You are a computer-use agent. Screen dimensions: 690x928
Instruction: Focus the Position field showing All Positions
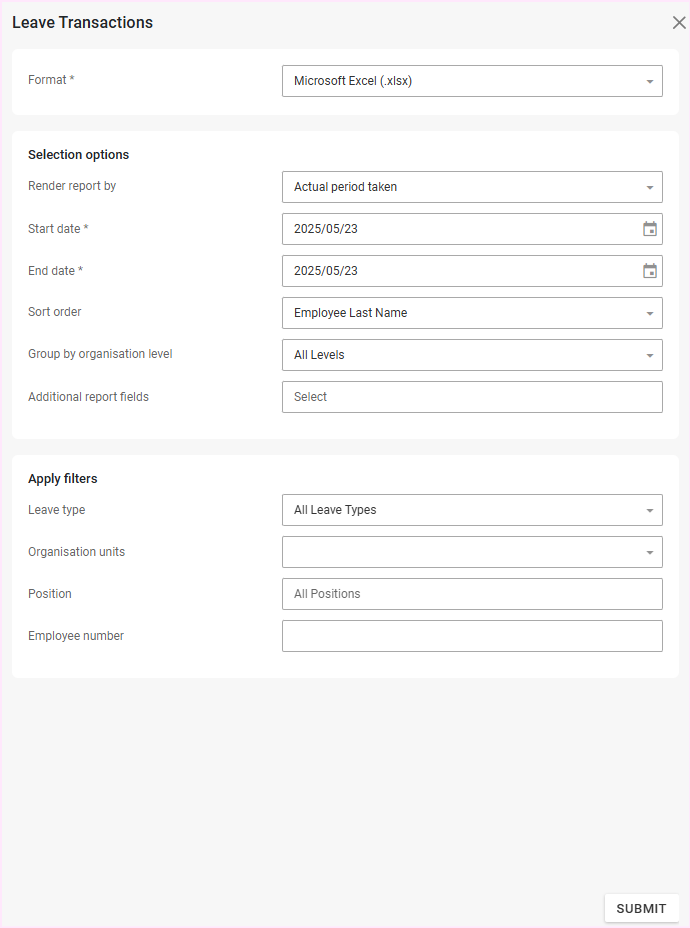click(472, 594)
